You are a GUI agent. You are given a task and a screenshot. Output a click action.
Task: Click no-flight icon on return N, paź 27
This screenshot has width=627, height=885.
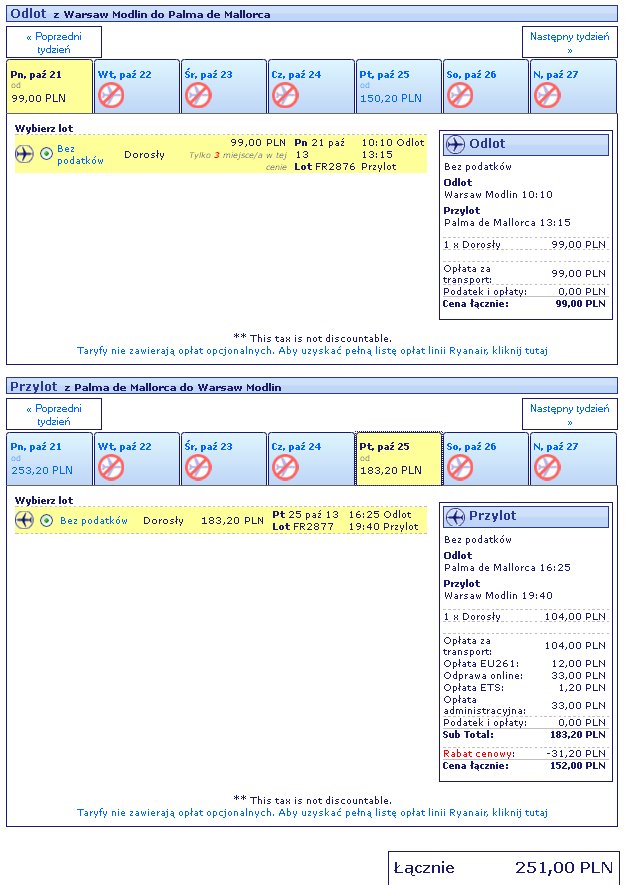tap(547, 468)
